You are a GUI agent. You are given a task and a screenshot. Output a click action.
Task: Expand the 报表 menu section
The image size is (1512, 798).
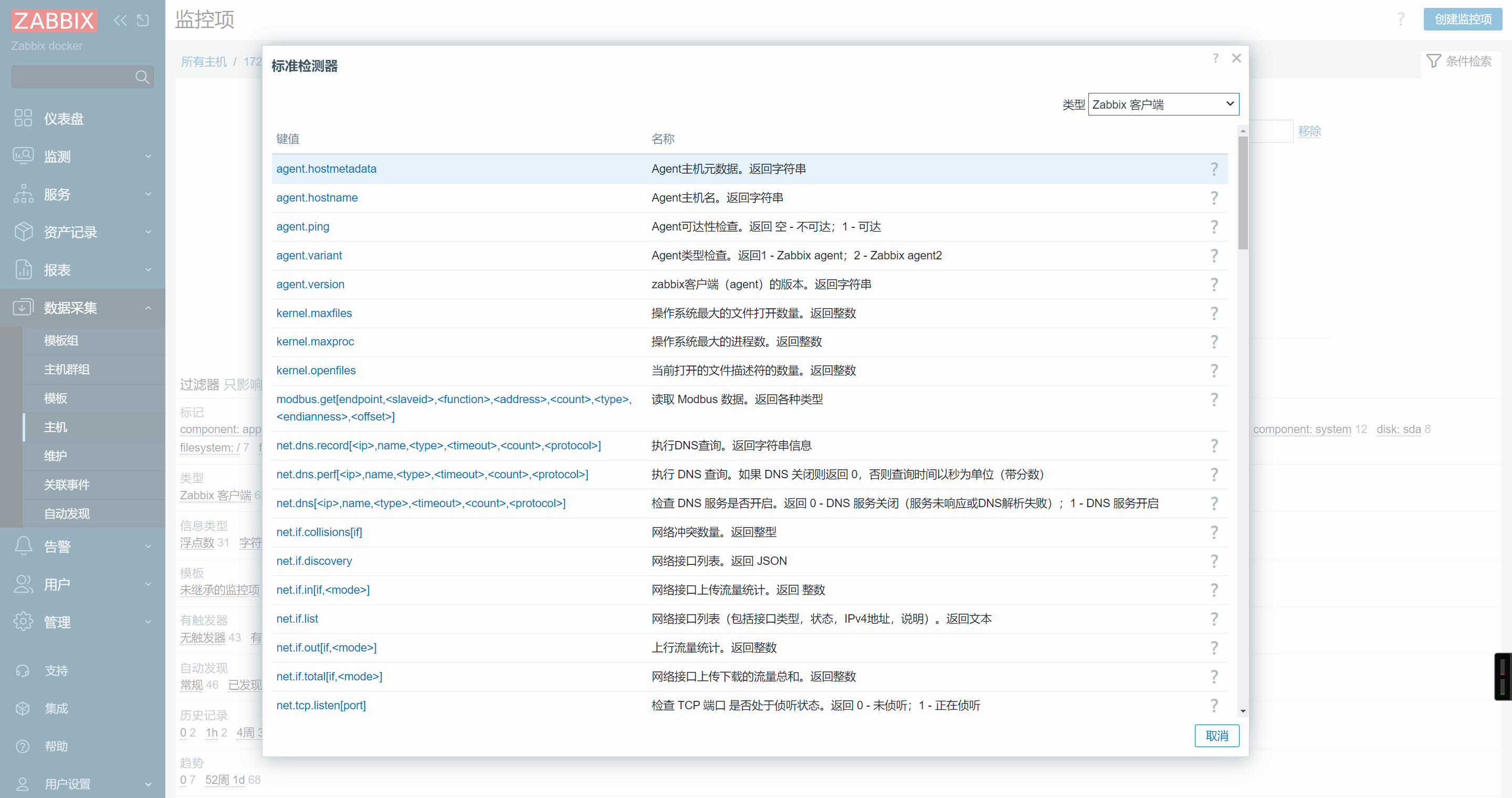click(82, 270)
